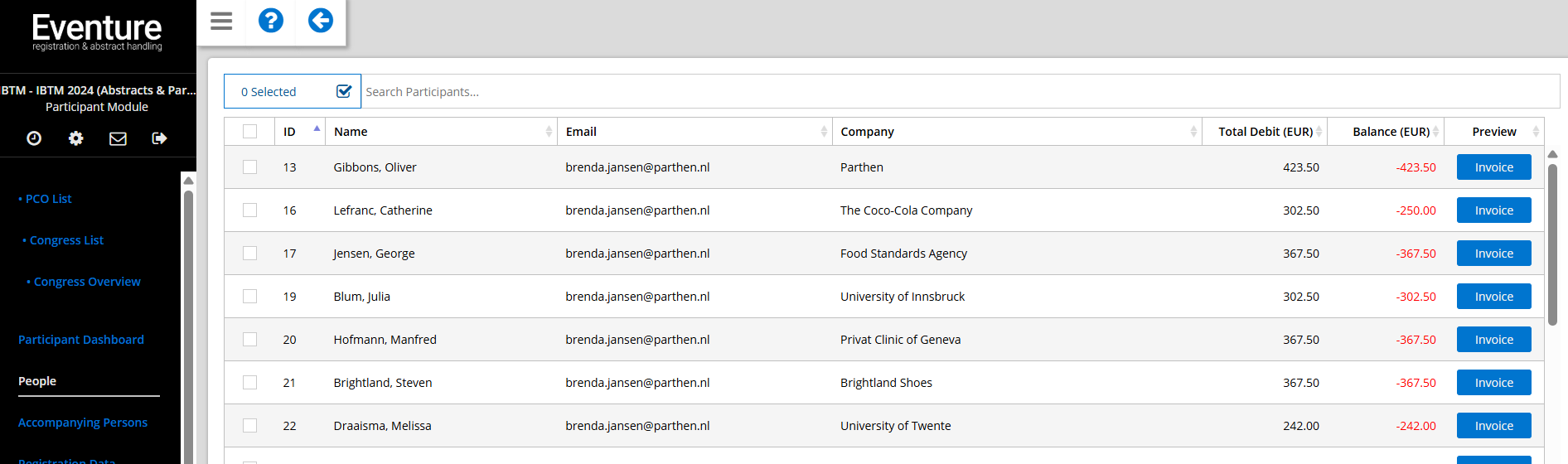Click company cell Food Standards Agency
1568x464 pixels.
[x=903, y=254]
